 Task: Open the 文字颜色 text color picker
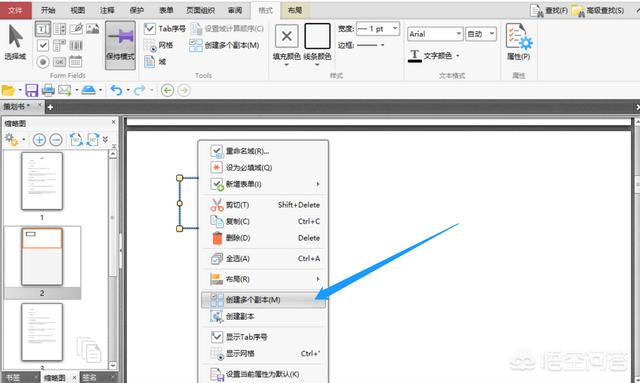coord(433,56)
